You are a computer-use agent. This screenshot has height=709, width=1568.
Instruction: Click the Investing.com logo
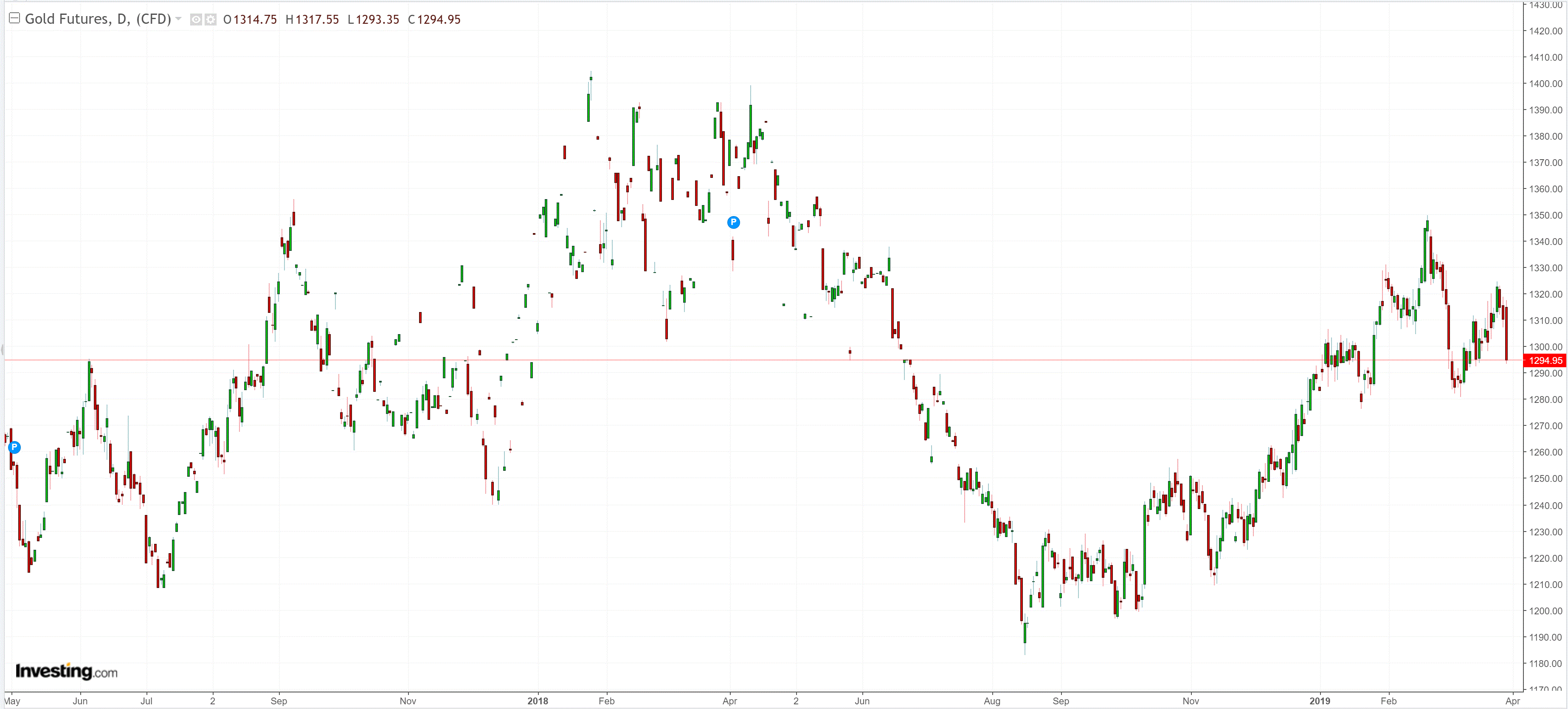66,671
